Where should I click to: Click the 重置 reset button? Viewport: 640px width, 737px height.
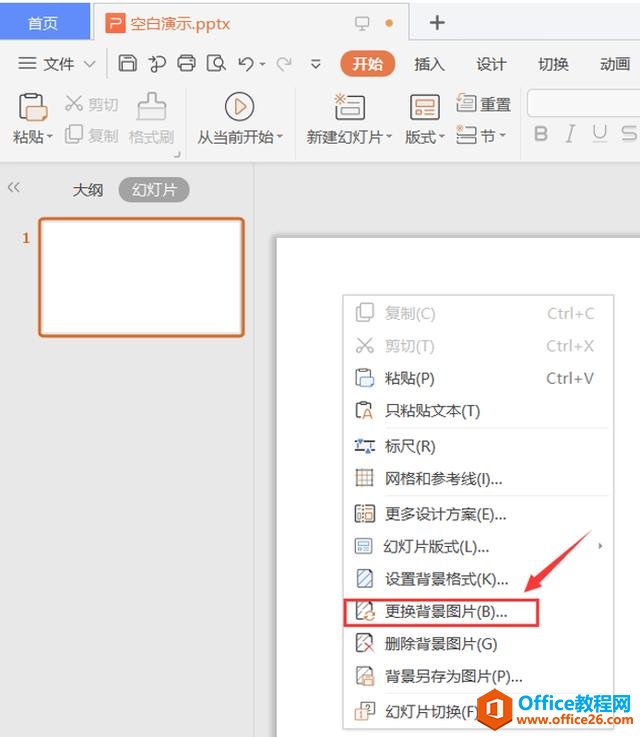[484, 104]
